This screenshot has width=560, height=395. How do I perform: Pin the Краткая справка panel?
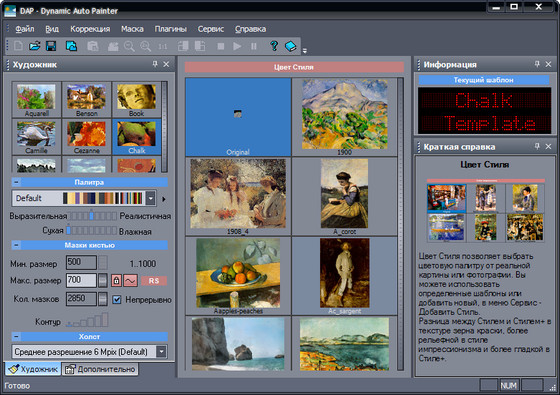[x=537, y=146]
